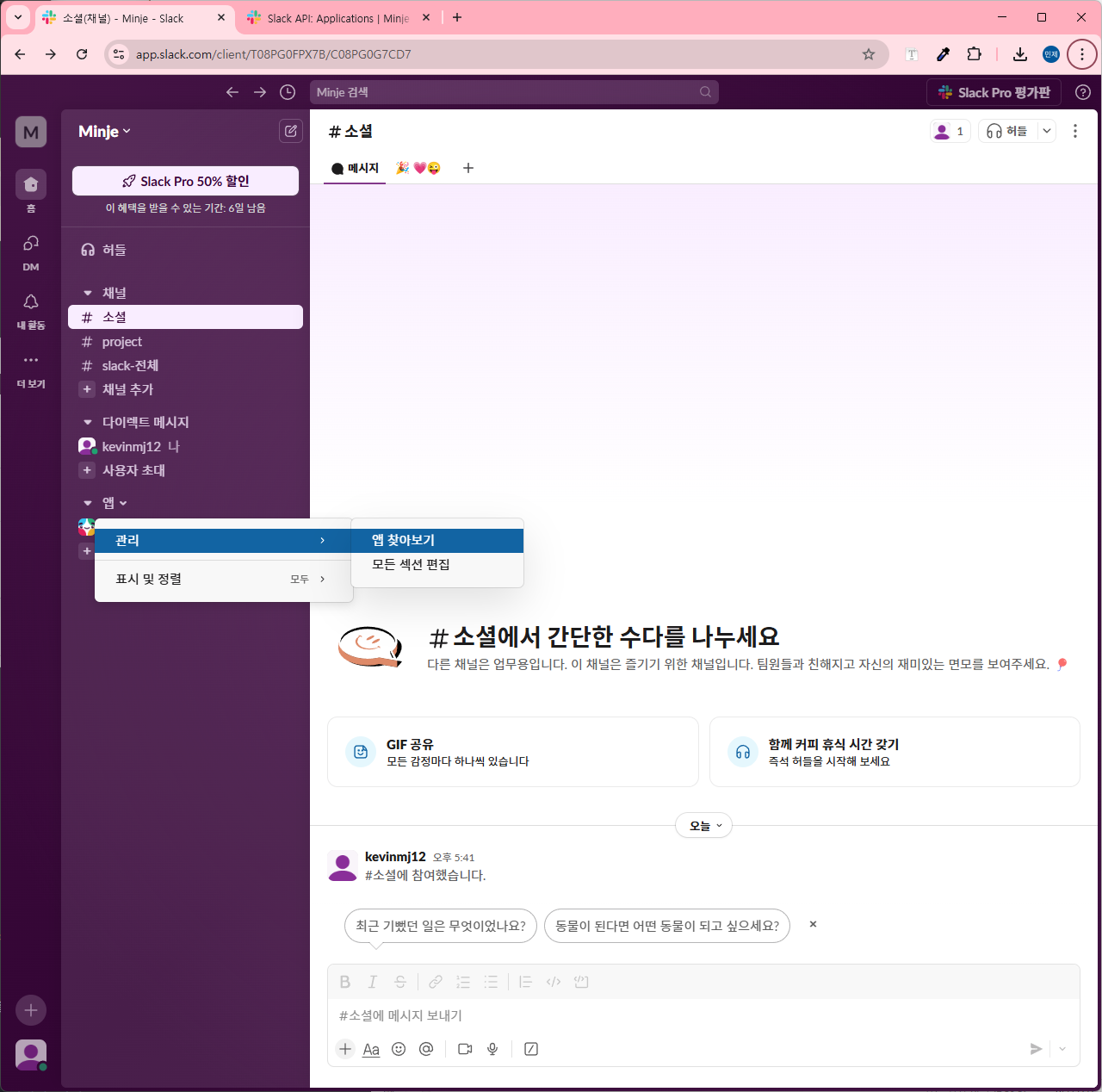Apply blockquote formatting in the composer
The height and width of the screenshot is (1092, 1102).
(526, 982)
